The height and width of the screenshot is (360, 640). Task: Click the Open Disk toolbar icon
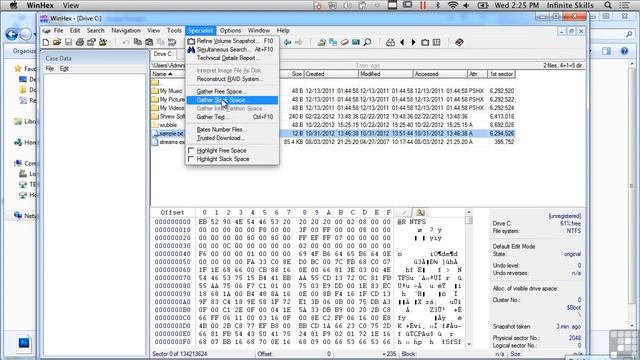coord(322,42)
